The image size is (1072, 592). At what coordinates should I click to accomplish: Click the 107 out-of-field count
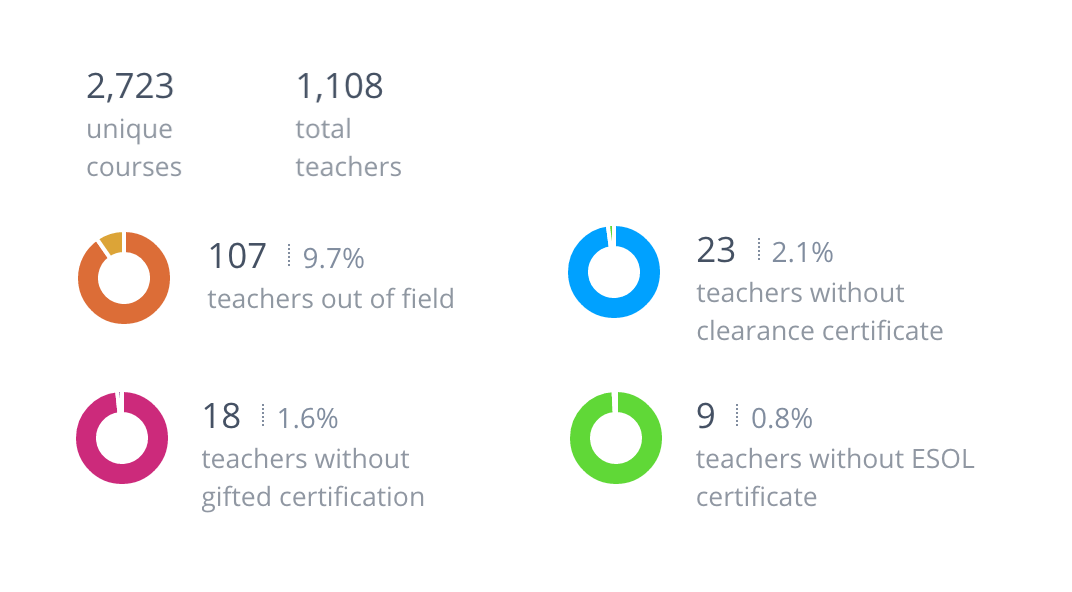click(x=237, y=256)
